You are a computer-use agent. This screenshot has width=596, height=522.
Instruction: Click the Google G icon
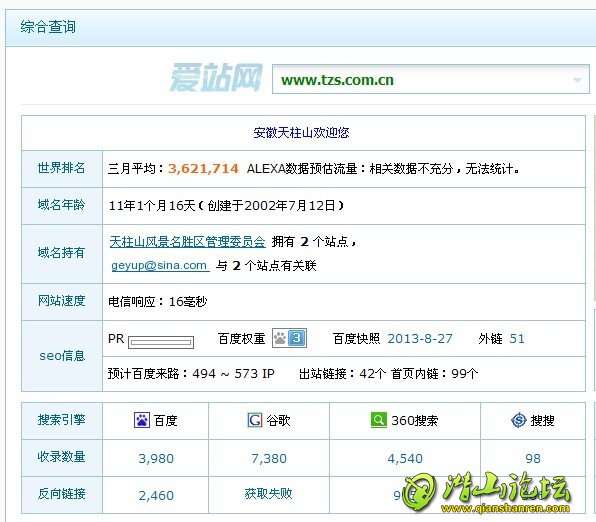click(255, 420)
